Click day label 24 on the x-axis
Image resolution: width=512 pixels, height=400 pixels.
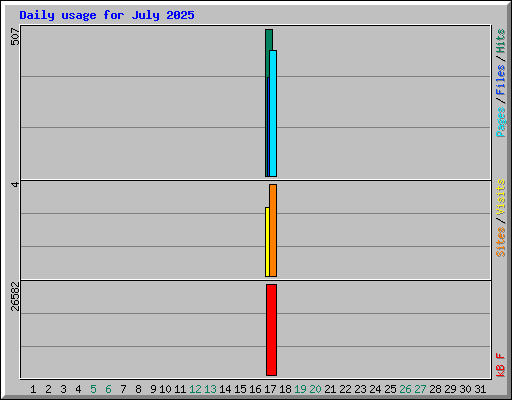pyautogui.click(x=375, y=389)
